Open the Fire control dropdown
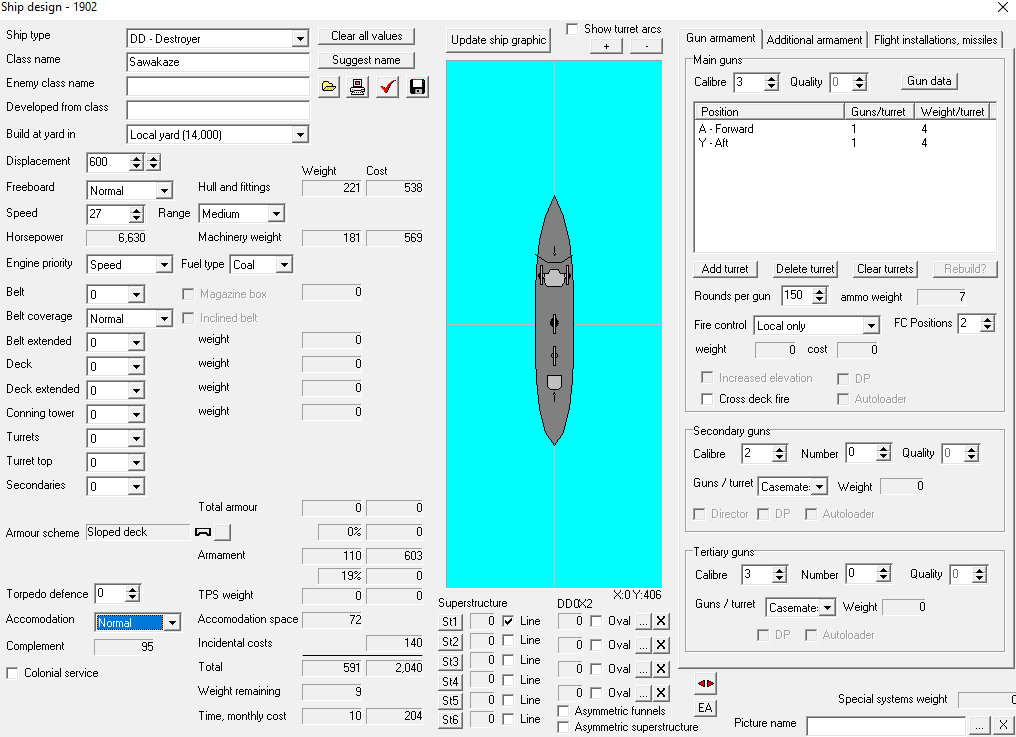Viewport: 1016px width, 737px height. click(x=872, y=325)
